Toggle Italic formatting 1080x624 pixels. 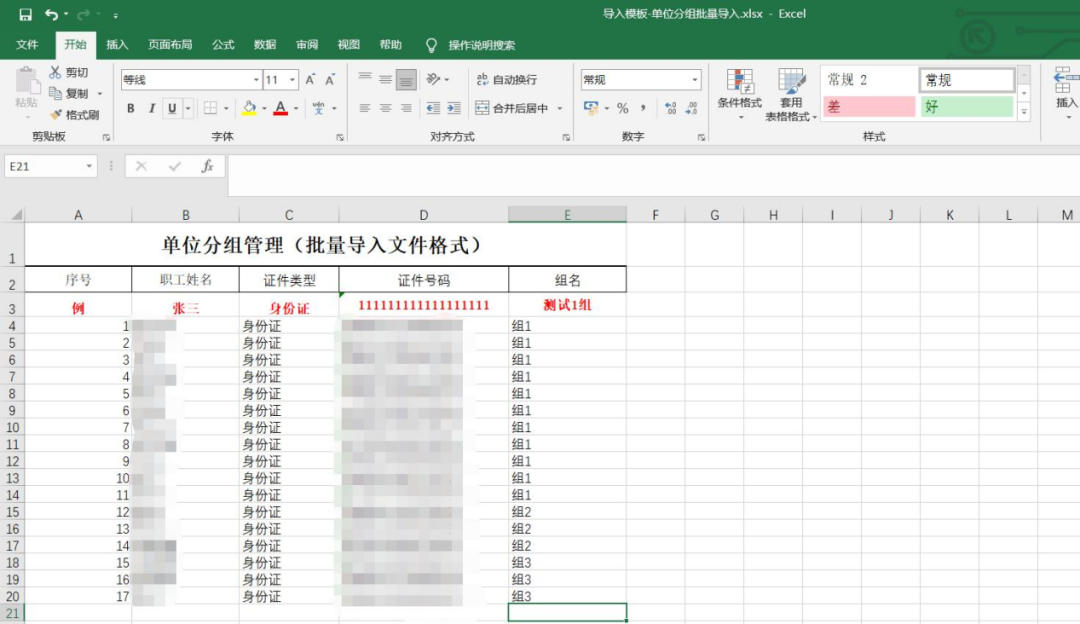[x=152, y=108]
